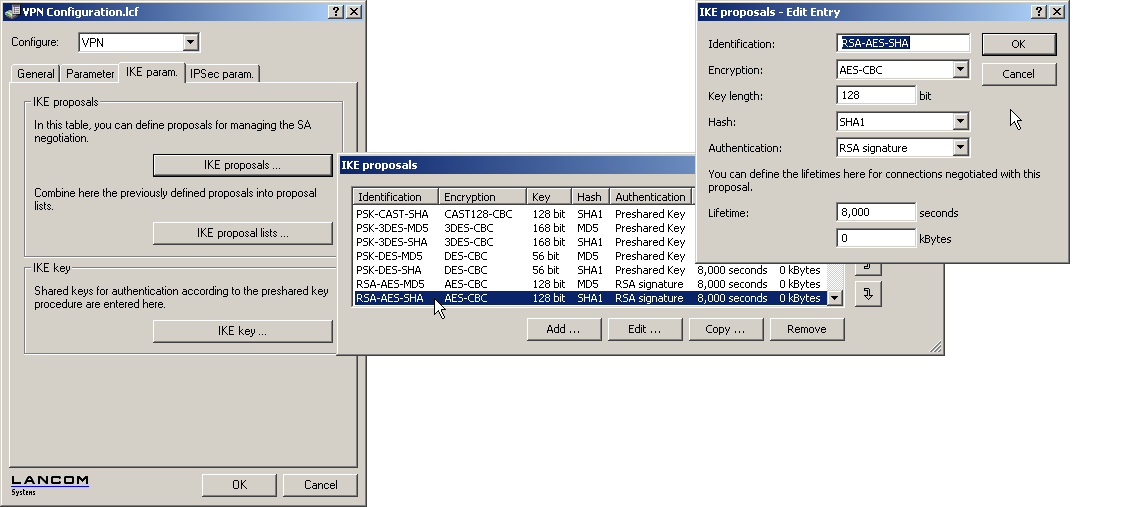Image resolution: width=1134 pixels, height=507 pixels.
Task: Click Add in the IKE proposals dialog
Action: tap(564, 329)
